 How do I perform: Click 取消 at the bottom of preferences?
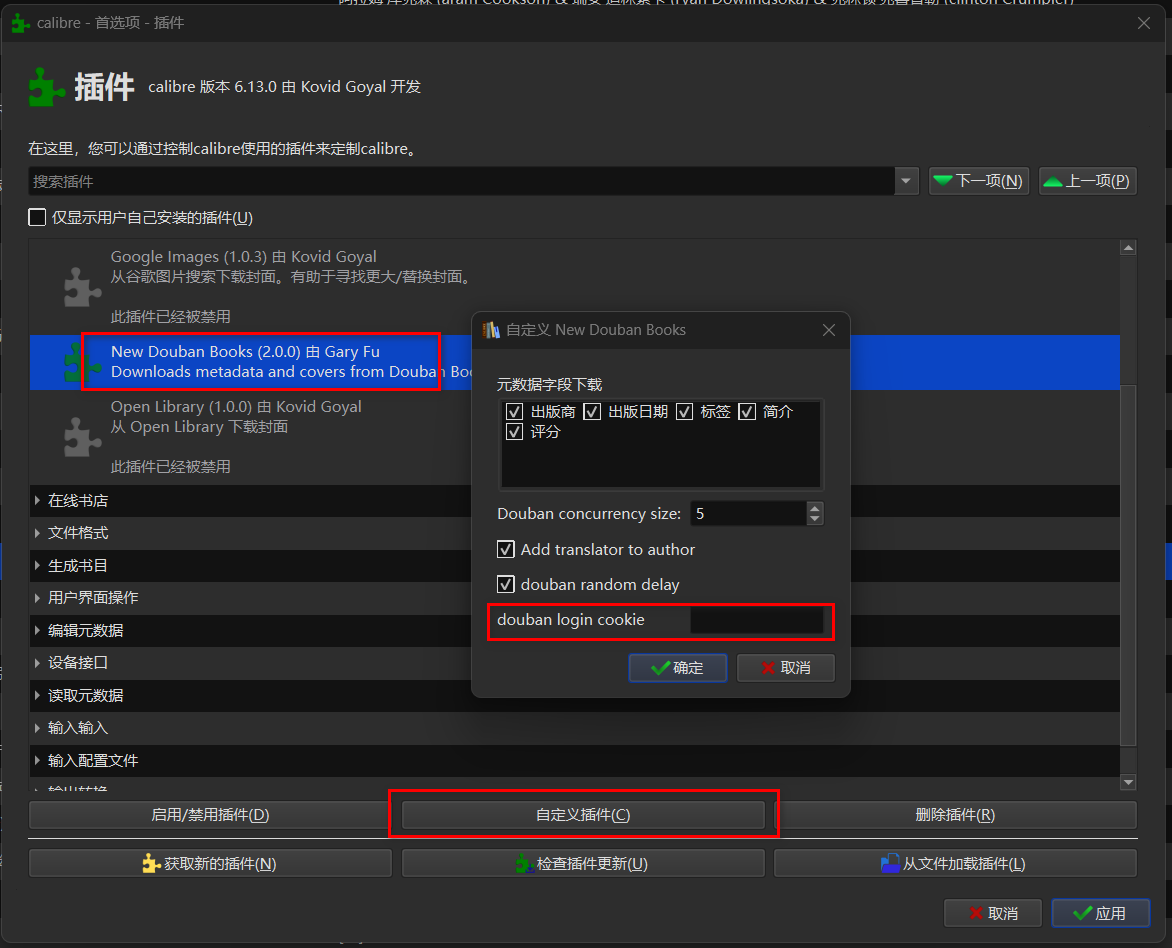(x=993, y=913)
